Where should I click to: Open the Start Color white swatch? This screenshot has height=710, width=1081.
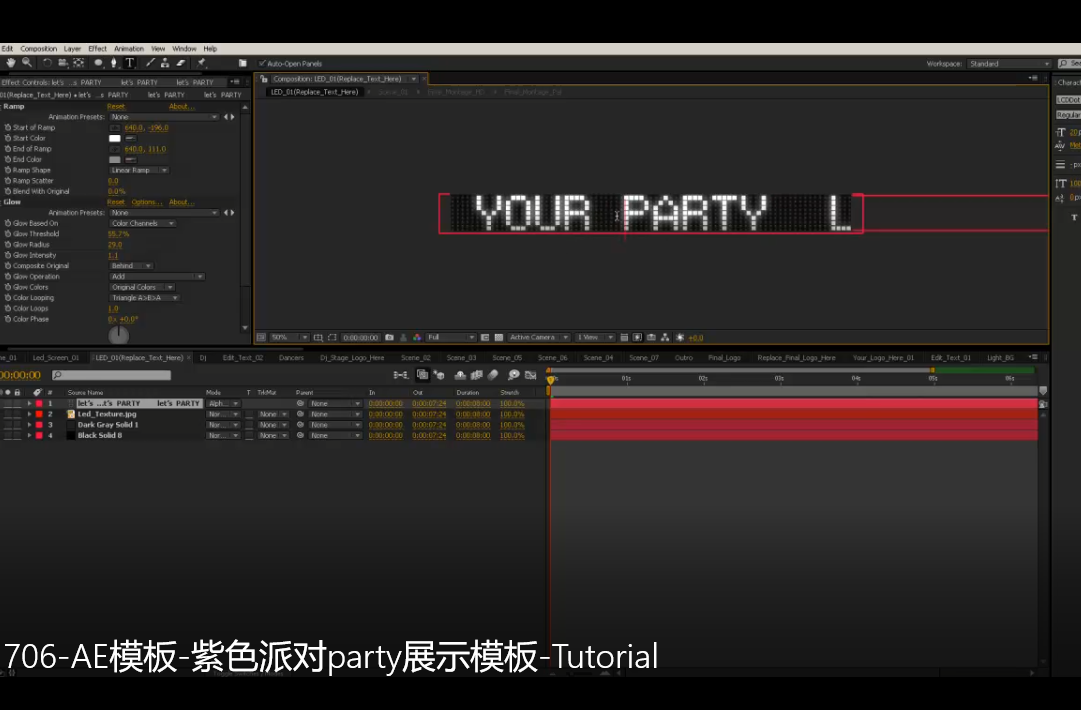coord(114,139)
